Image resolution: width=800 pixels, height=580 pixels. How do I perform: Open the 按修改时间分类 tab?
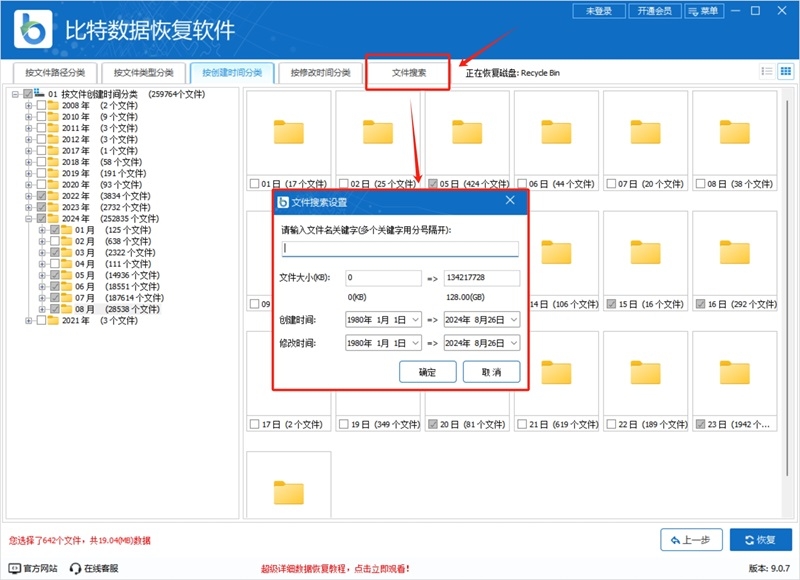(x=317, y=72)
